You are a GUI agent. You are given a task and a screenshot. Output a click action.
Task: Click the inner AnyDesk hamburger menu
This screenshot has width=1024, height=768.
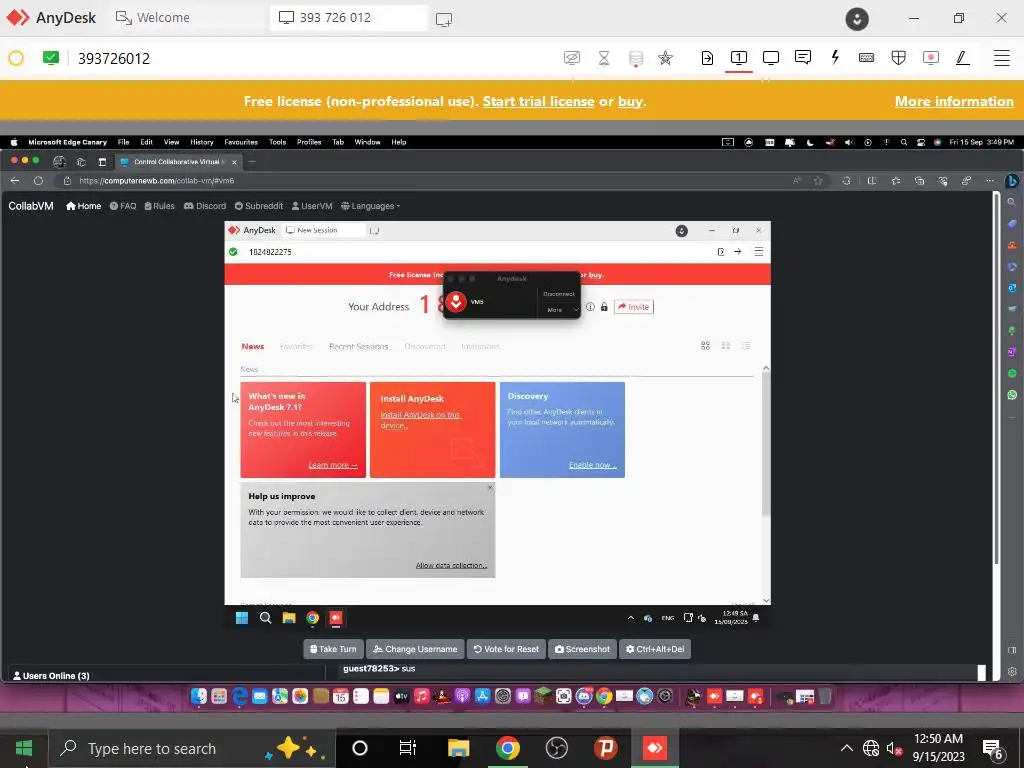pyautogui.click(x=759, y=251)
